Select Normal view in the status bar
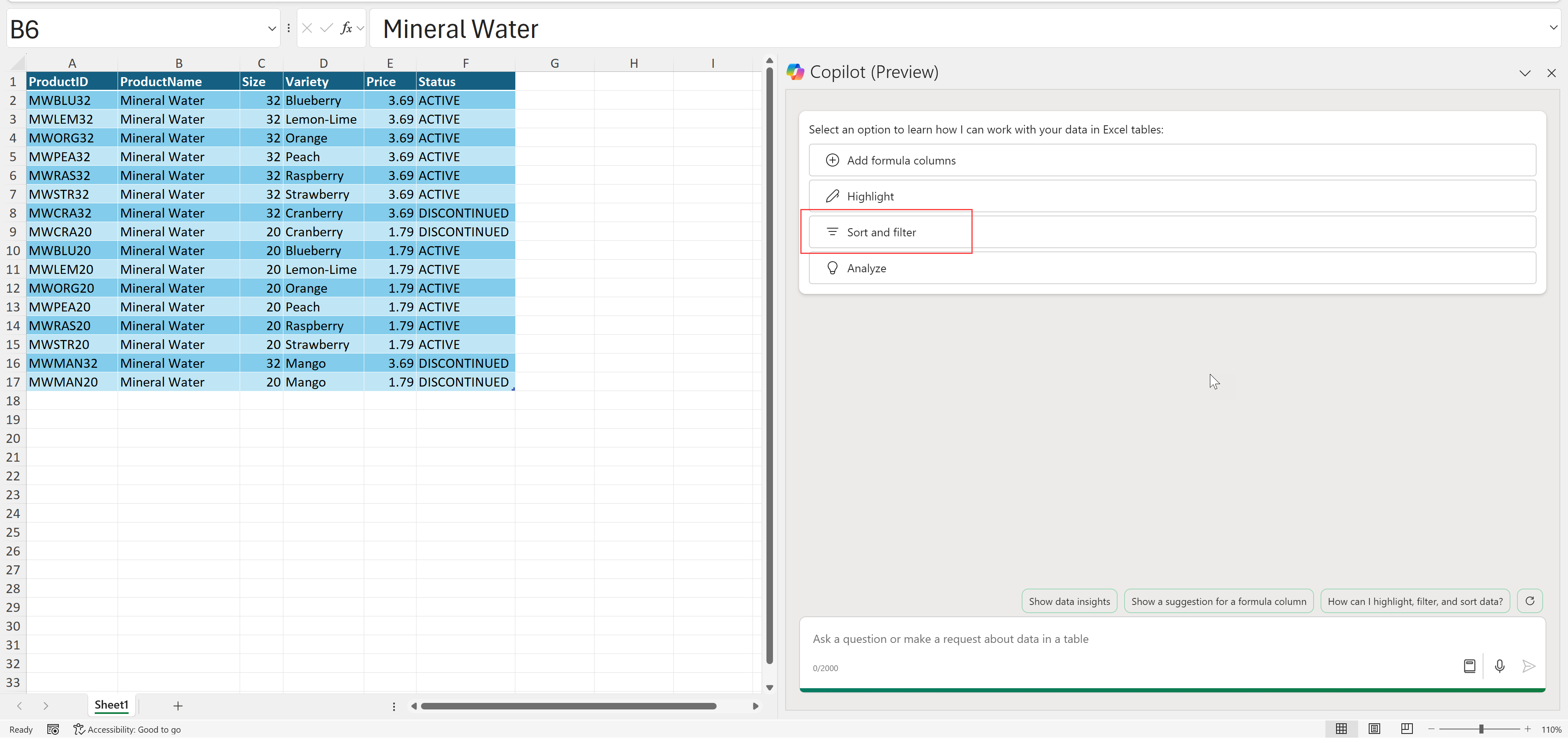Screen dimensions: 1568x738 pos(1341,728)
